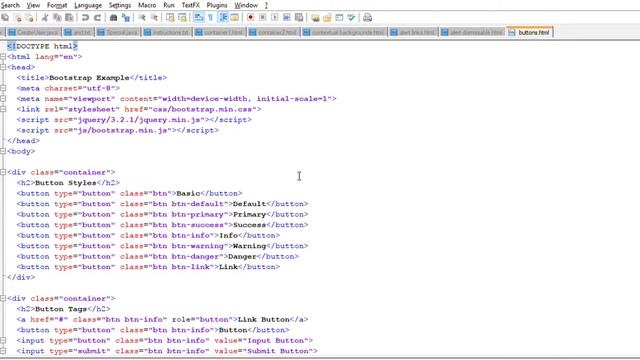Click the folder icon next to the indent guide button
640x360 pixels.
pos(234,18)
